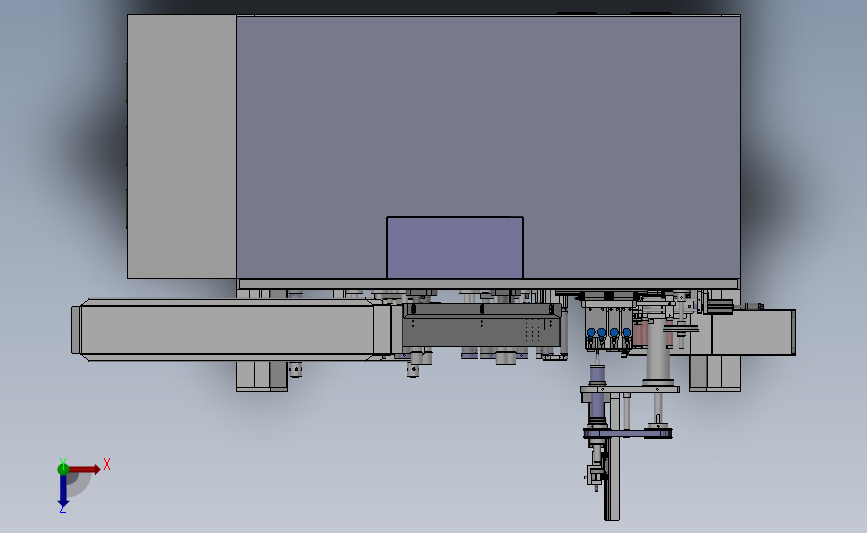The width and height of the screenshot is (867, 533).
Task: Select the long left conveyor body
Action: (227, 330)
